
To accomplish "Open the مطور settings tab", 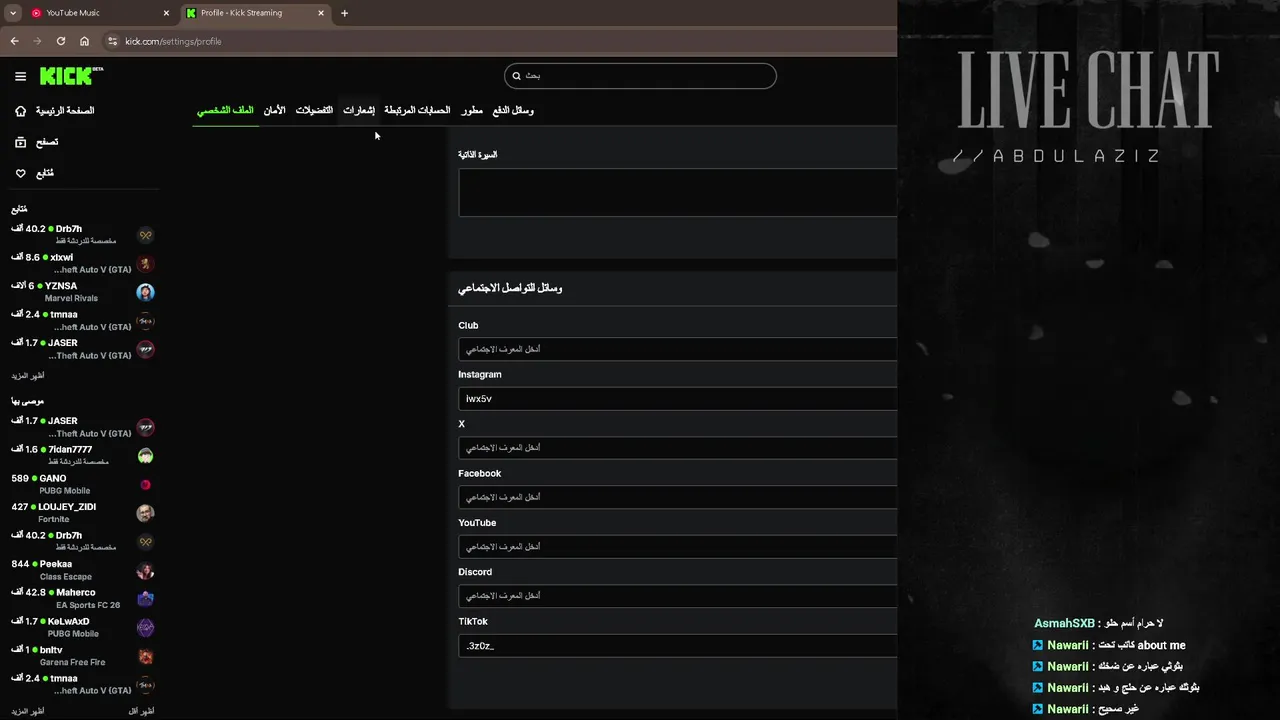I will [472, 110].
